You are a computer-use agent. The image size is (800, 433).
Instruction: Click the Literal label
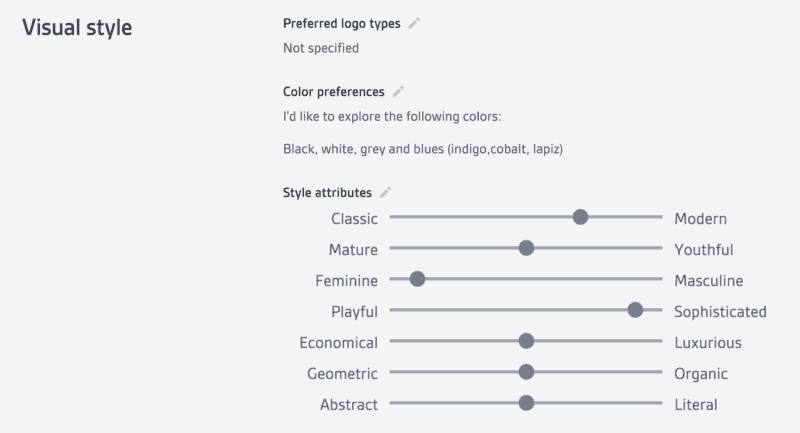(x=696, y=405)
